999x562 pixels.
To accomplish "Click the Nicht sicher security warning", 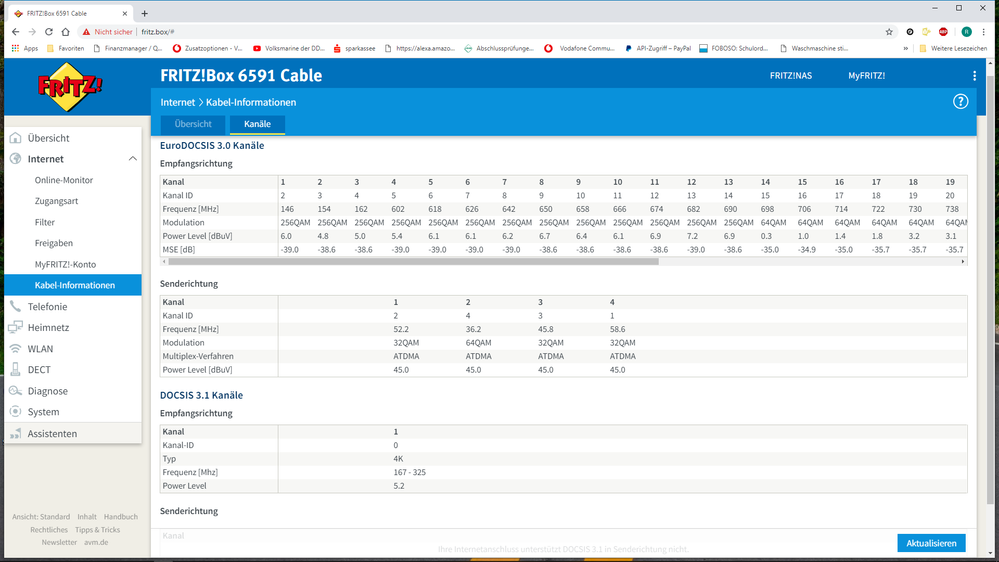I will point(107,32).
